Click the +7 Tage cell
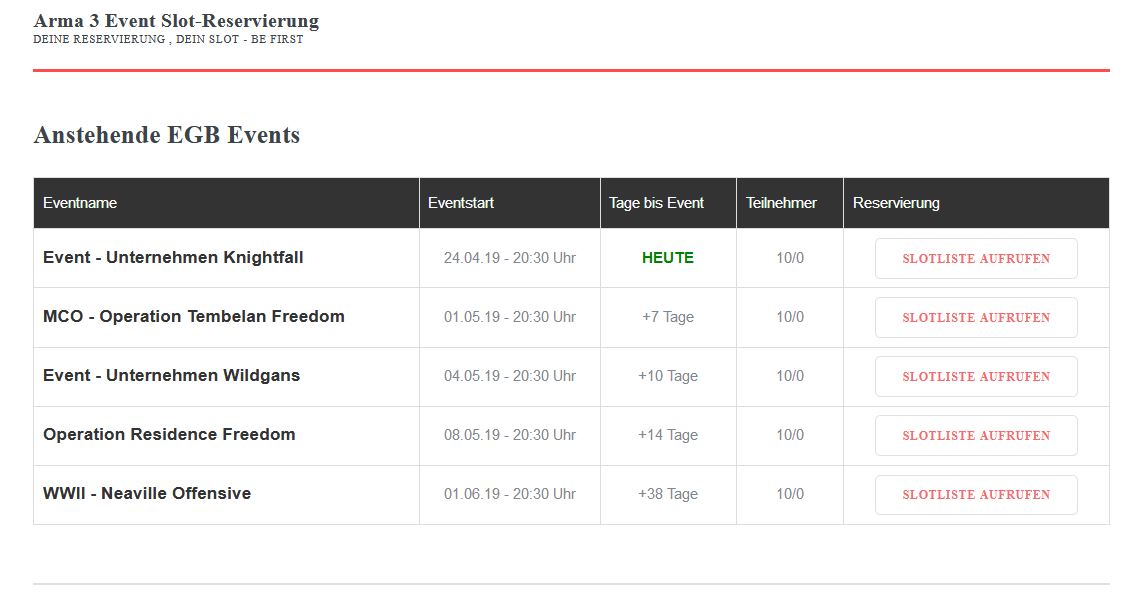Viewport: 1133px width, 611px height. click(668, 317)
